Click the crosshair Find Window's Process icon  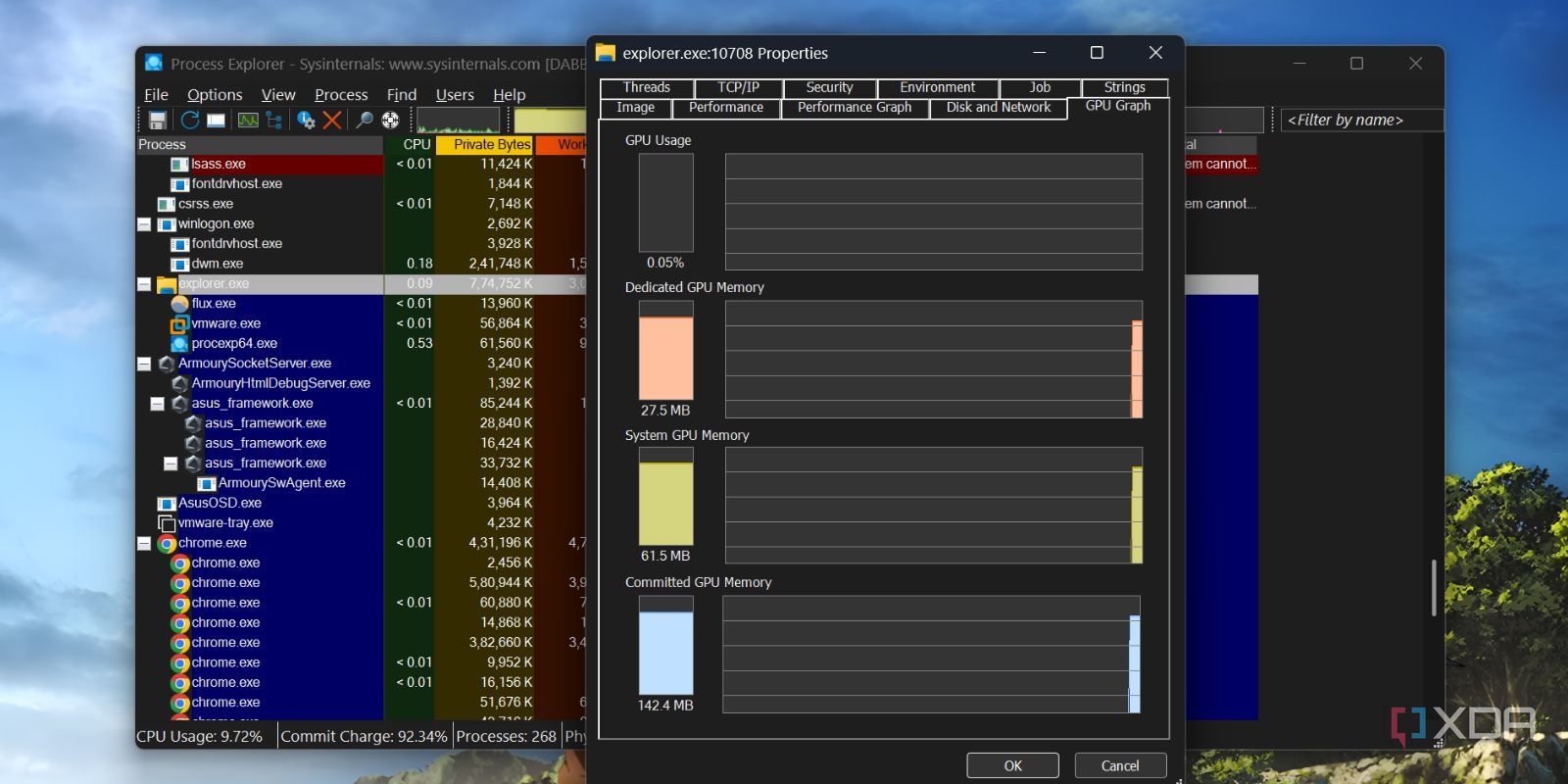pos(390,120)
